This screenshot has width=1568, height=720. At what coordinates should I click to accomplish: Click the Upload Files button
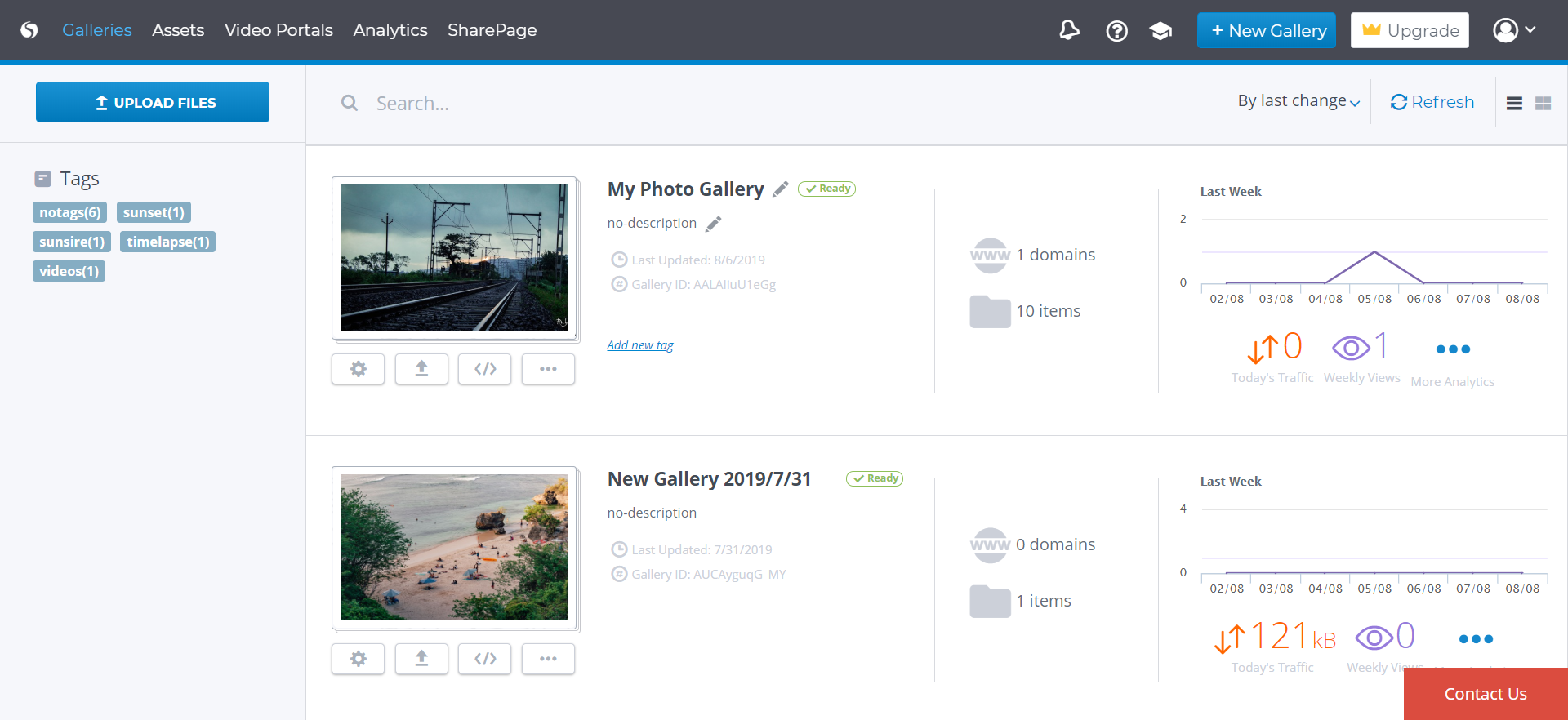(153, 102)
